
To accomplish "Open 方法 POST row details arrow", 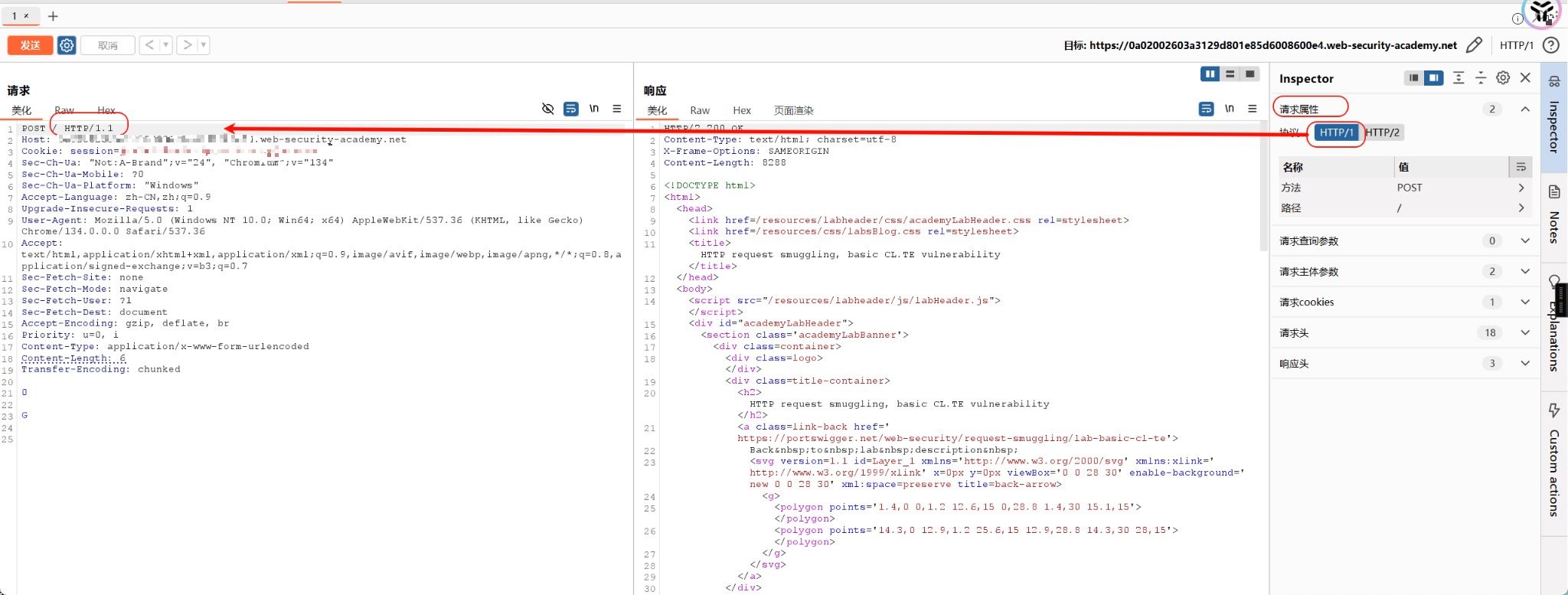I will click(1521, 188).
